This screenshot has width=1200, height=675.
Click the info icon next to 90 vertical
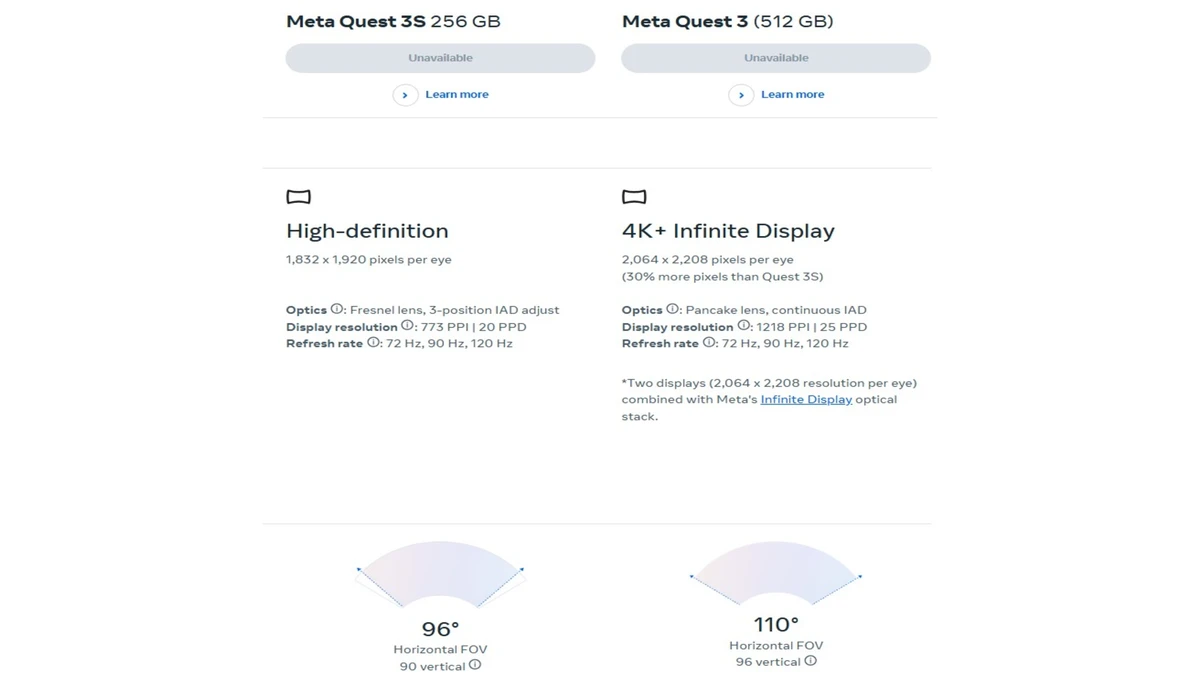475,665
